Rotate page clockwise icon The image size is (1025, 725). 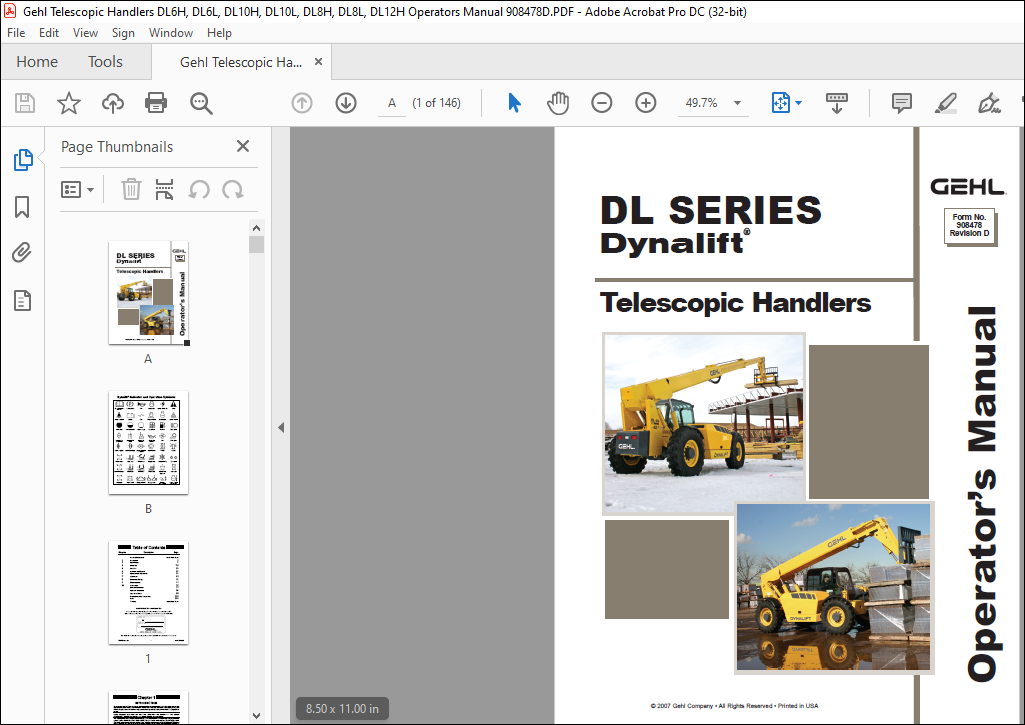pyautogui.click(x=233, y=190)
